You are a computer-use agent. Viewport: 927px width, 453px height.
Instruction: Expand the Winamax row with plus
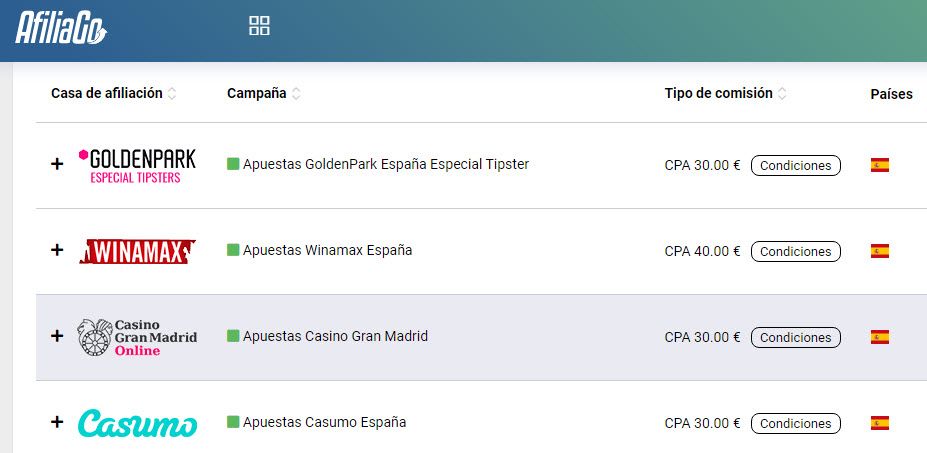pyautogui.click(x=57, y=251)
